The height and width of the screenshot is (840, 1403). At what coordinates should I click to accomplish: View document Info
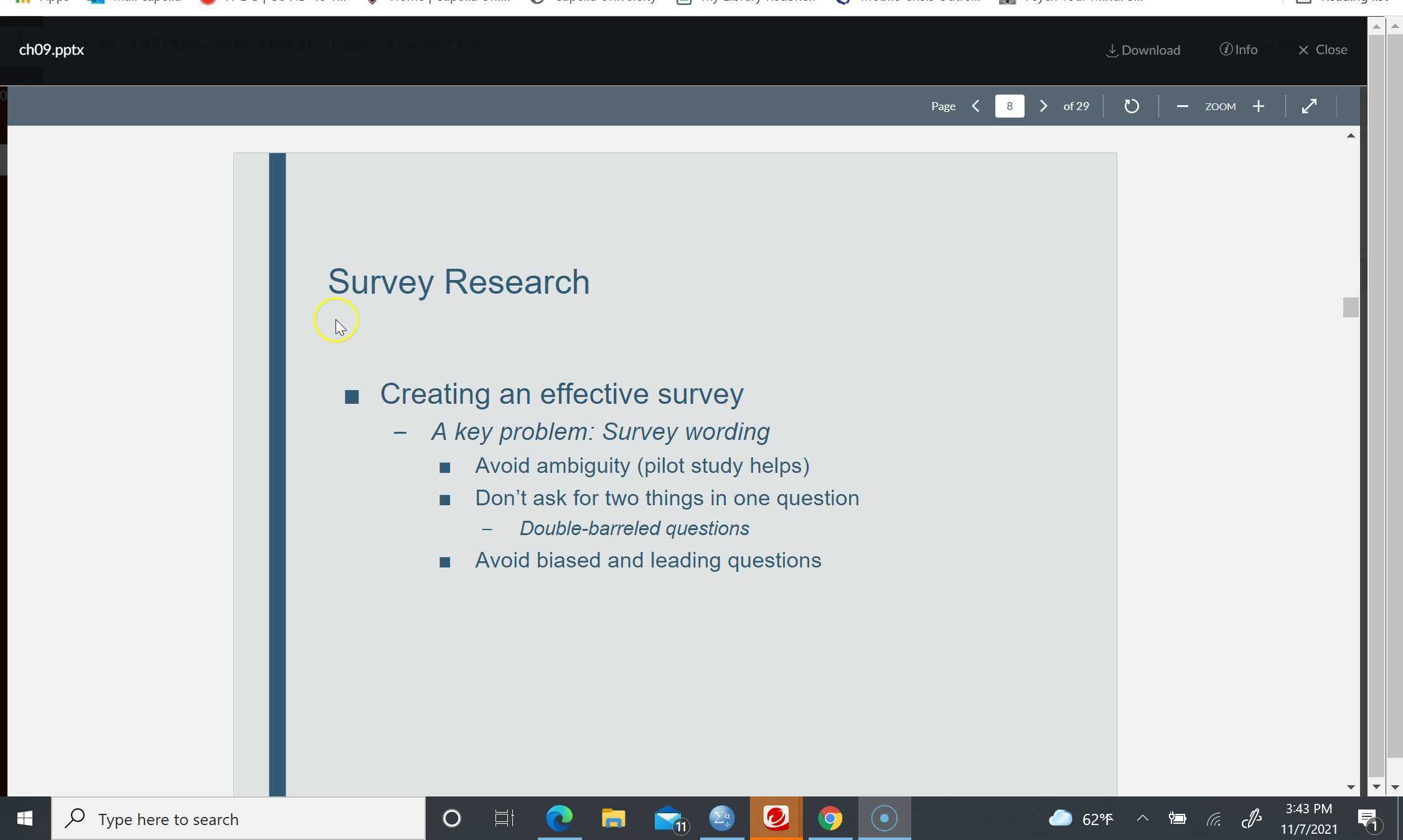point(1239,50)
